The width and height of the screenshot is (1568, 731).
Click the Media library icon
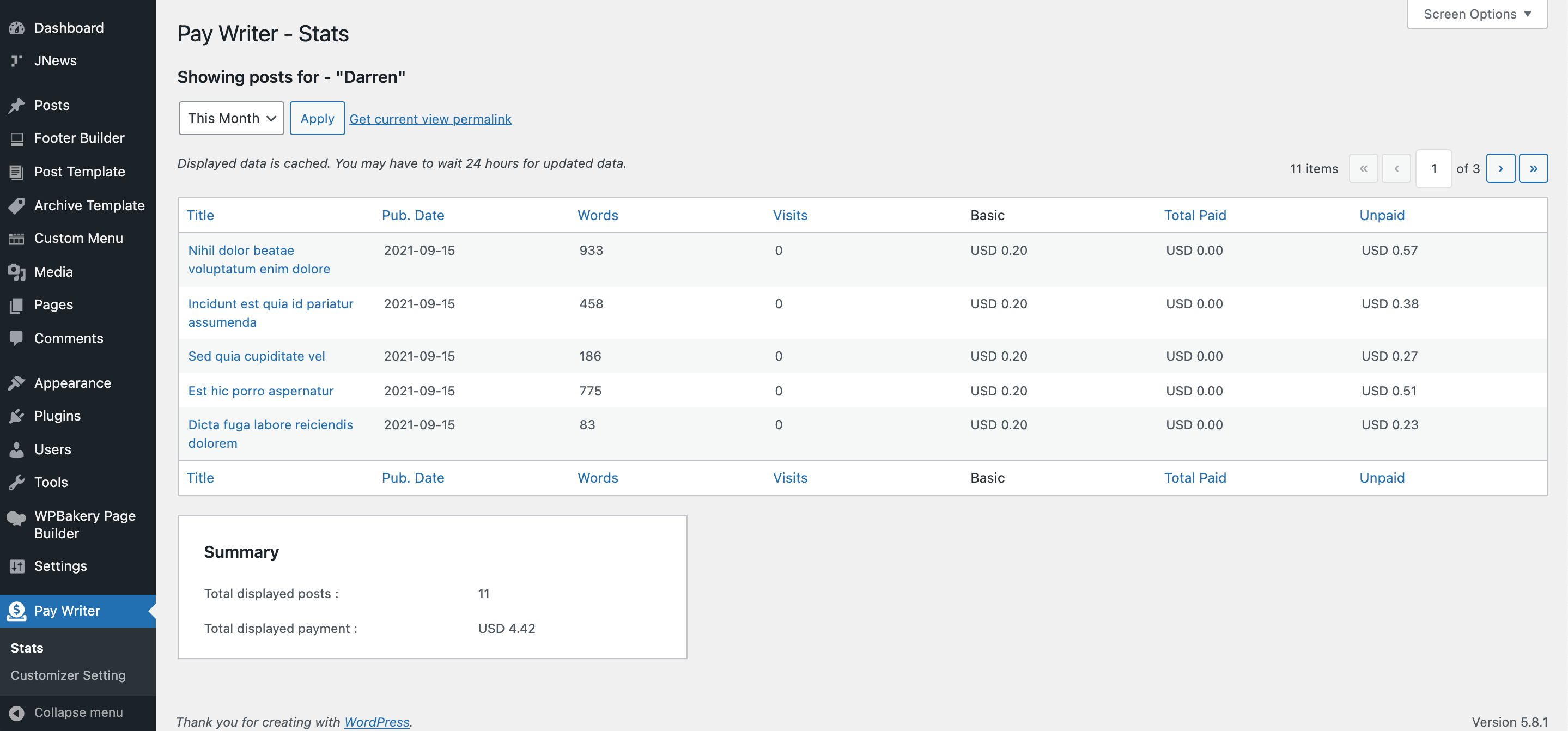16,272
